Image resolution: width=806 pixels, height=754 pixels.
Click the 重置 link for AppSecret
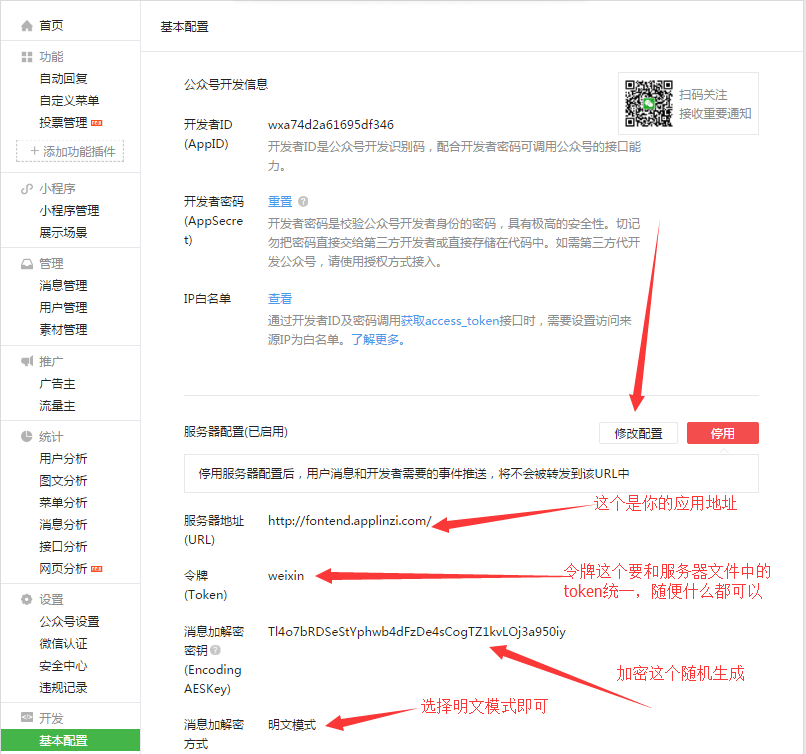tap(280, 201)
